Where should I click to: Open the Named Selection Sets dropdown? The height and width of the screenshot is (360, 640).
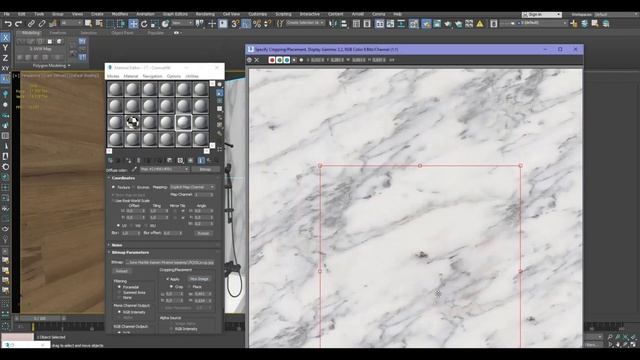pyautogui.click(x=305, y=23)
